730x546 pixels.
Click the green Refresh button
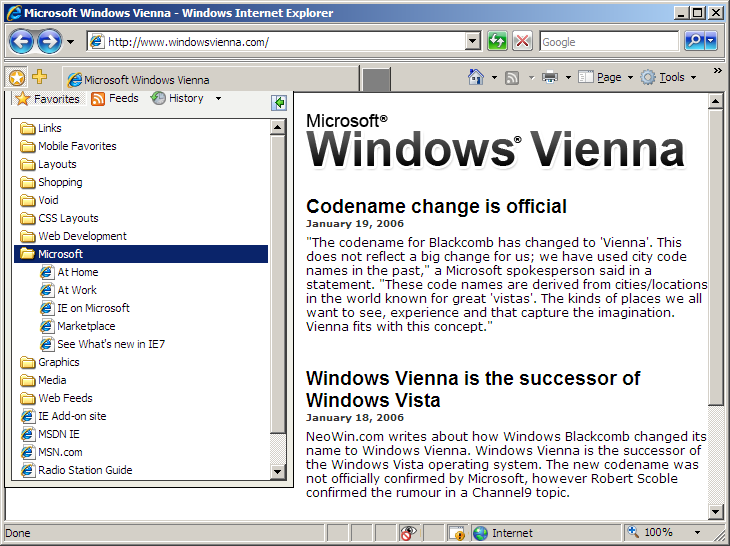(497, 41)
